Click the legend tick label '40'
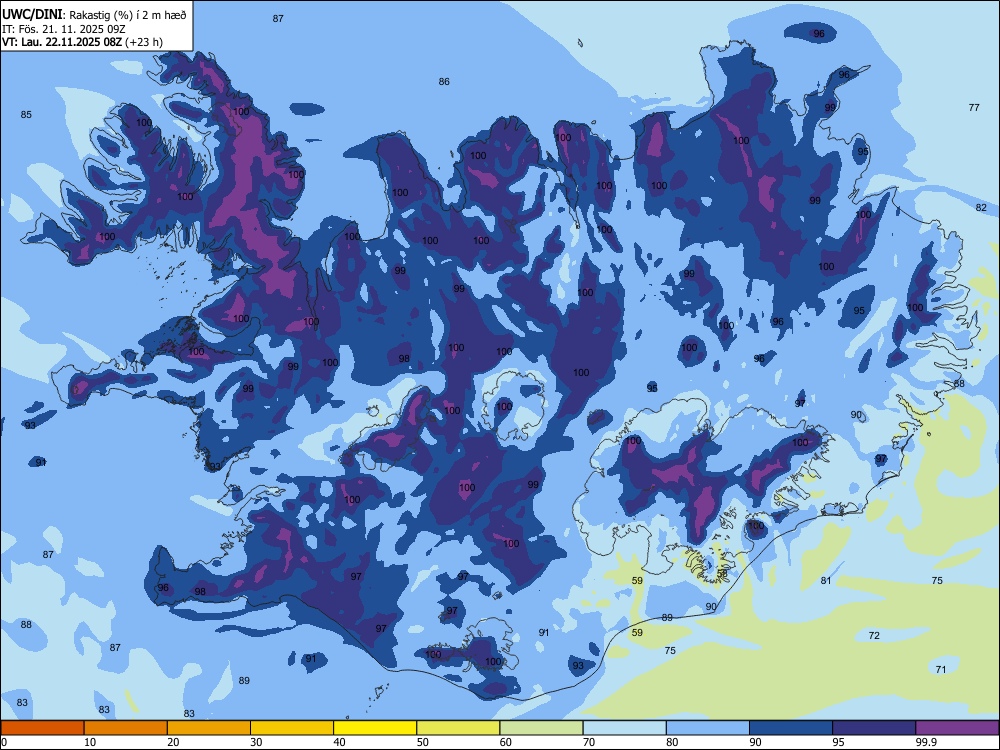 339,742
